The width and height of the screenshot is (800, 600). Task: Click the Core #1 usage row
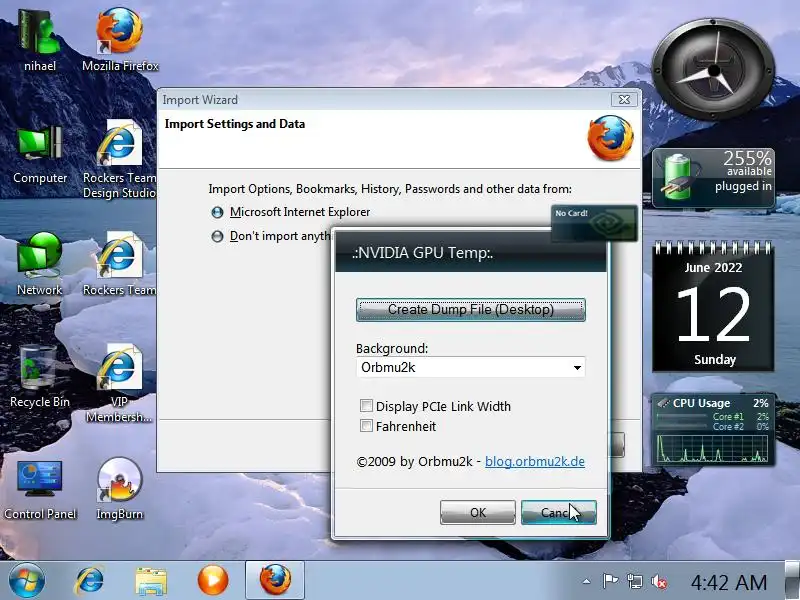(x=713, y=417)
